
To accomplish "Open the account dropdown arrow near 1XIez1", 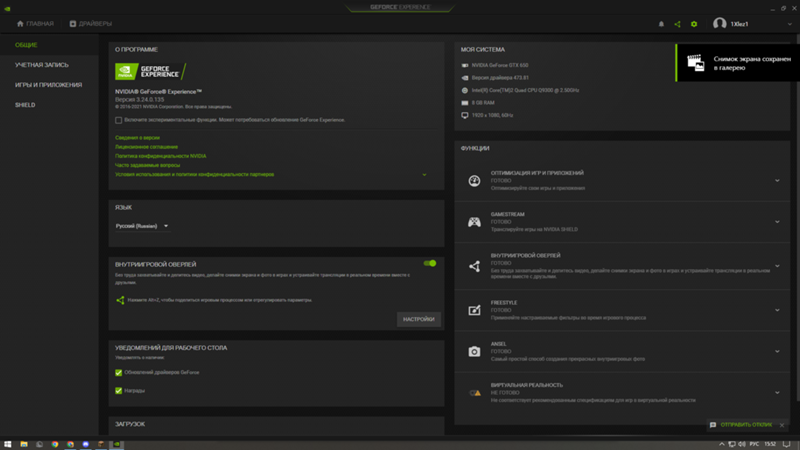I will [x=790, y=24].
